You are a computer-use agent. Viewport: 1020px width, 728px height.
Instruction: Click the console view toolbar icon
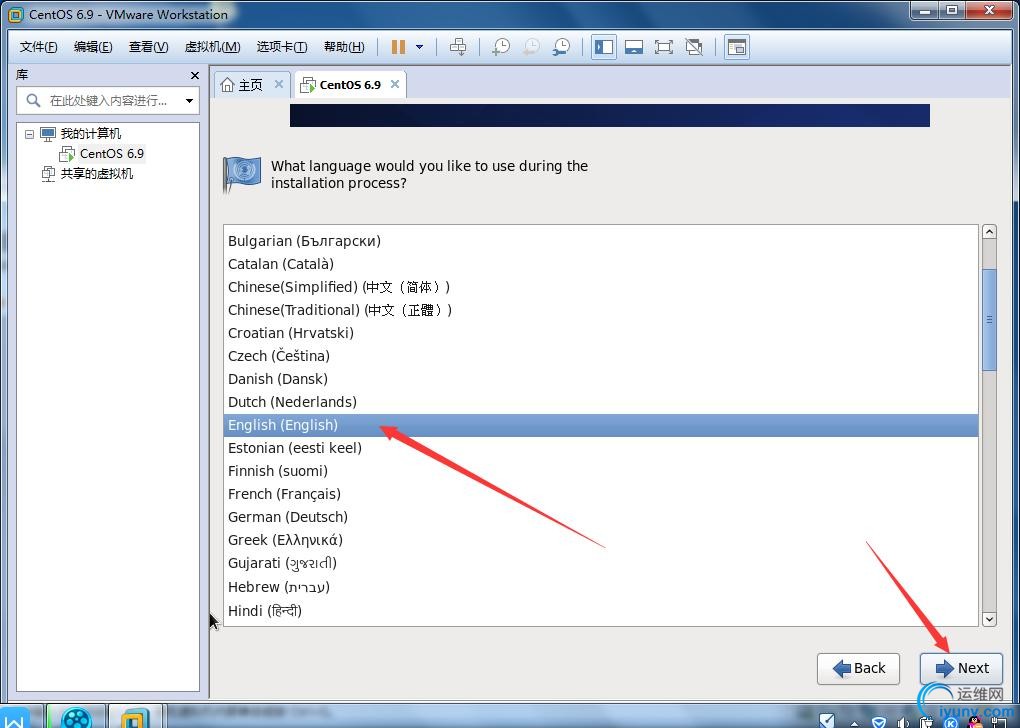point(736,47)
